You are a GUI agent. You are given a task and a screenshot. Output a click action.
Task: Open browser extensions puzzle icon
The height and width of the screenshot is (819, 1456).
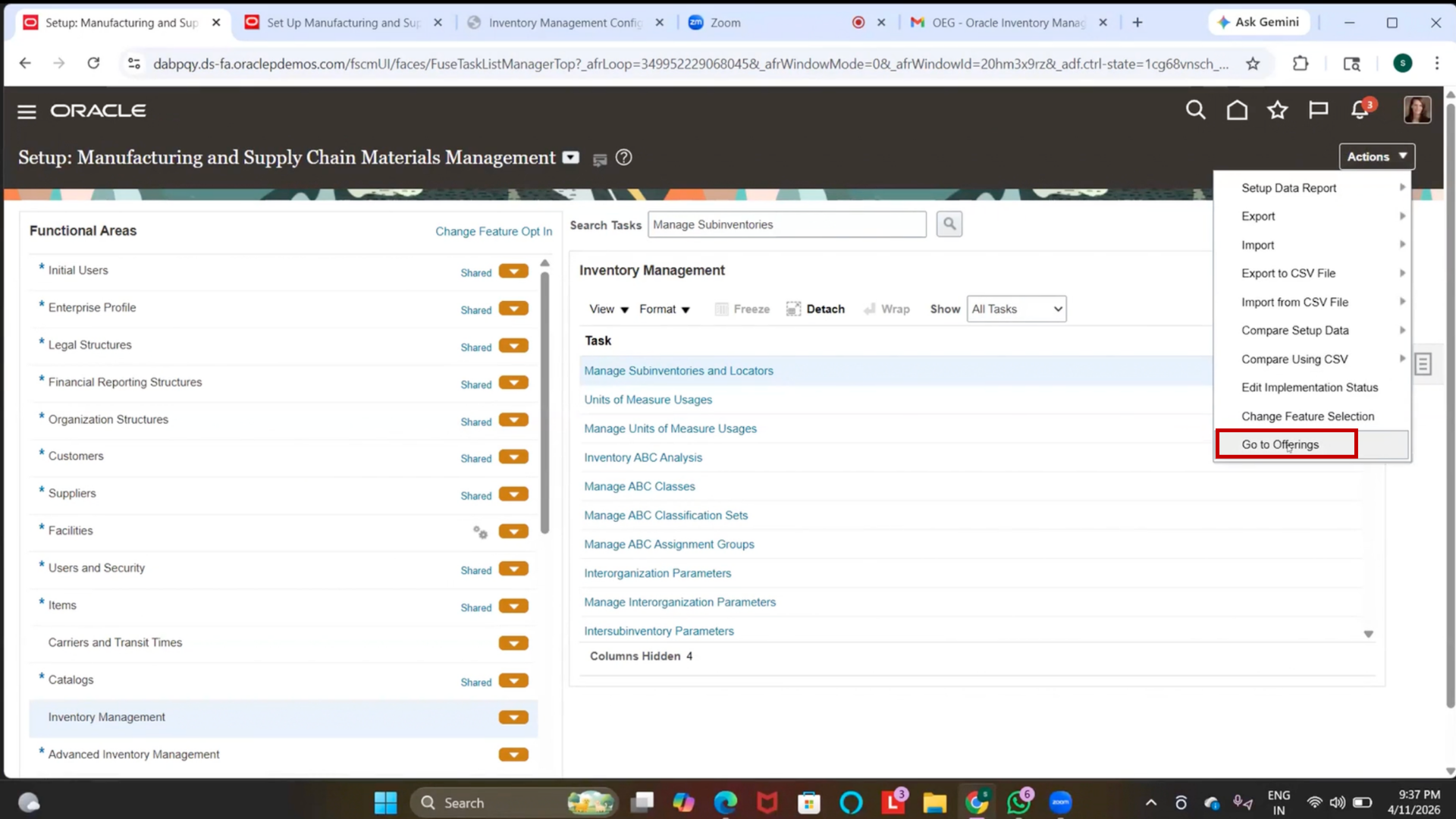click(1301, 64)
